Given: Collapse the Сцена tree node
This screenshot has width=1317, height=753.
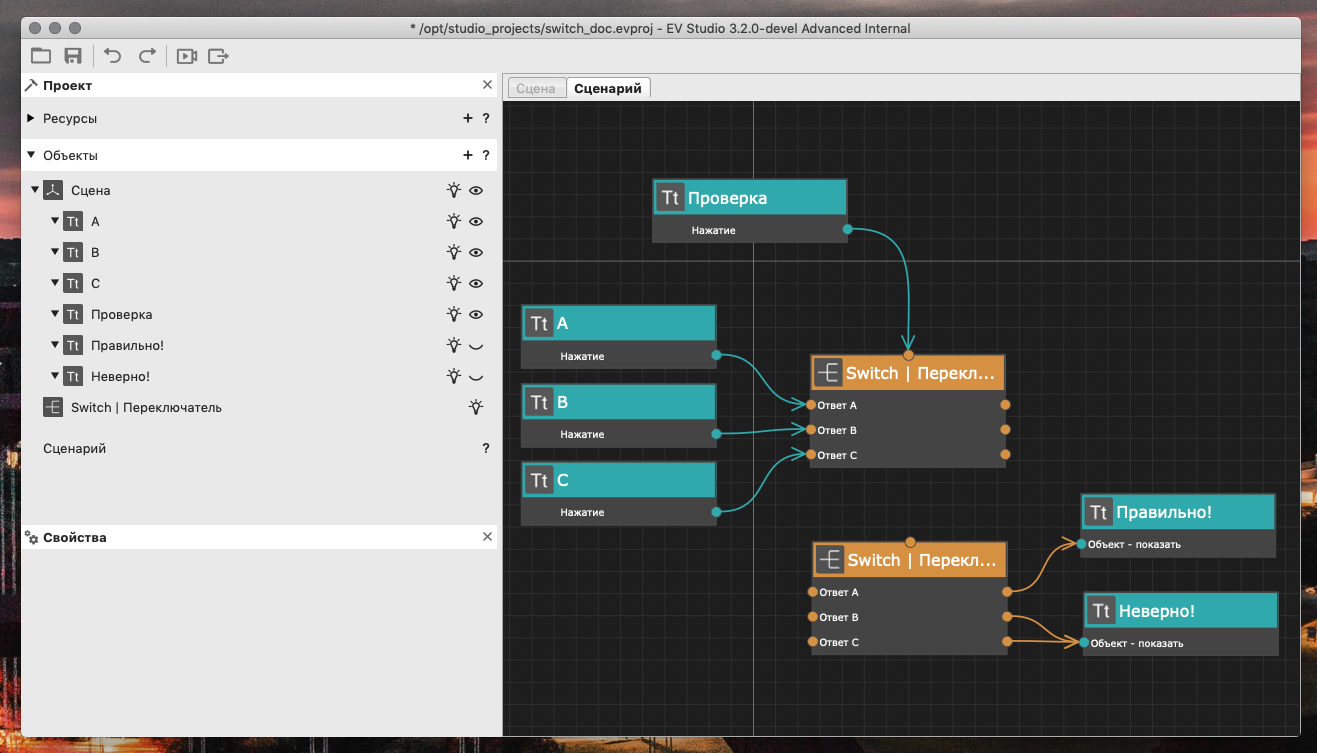Looking at the screenshot, I should (36, 190).
